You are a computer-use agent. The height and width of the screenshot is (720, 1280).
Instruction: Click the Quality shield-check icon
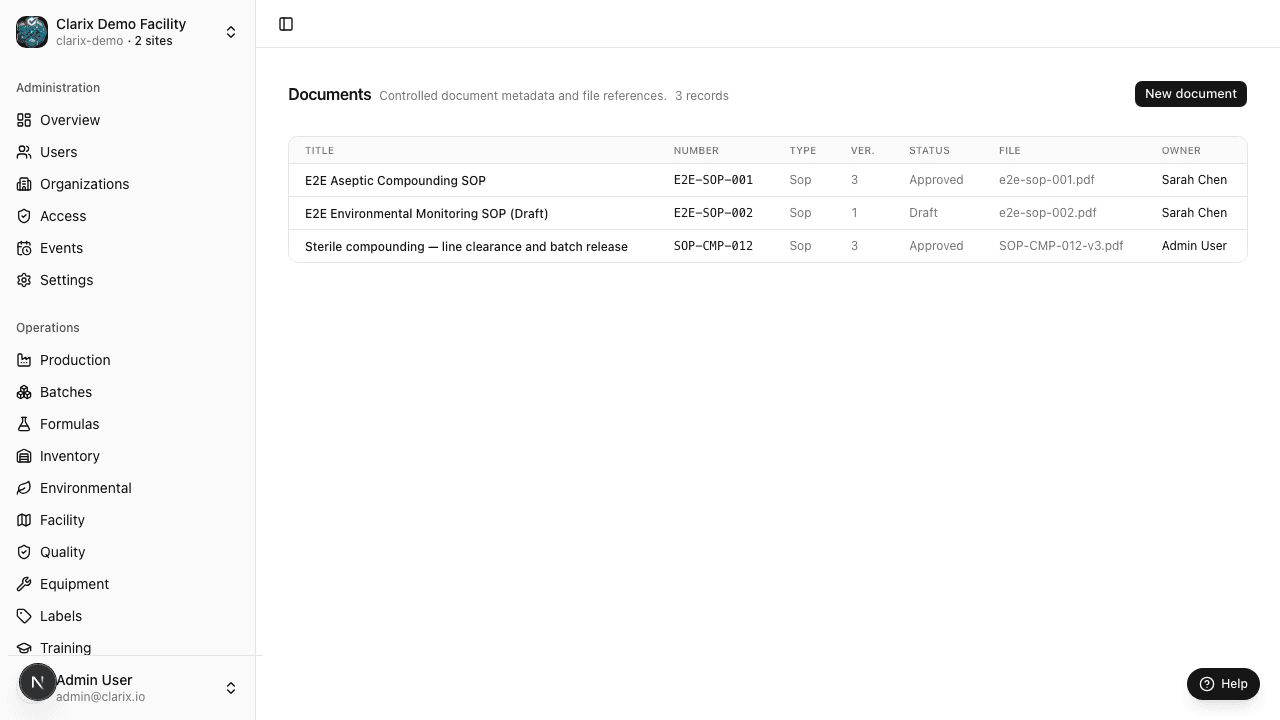point(24,552)
